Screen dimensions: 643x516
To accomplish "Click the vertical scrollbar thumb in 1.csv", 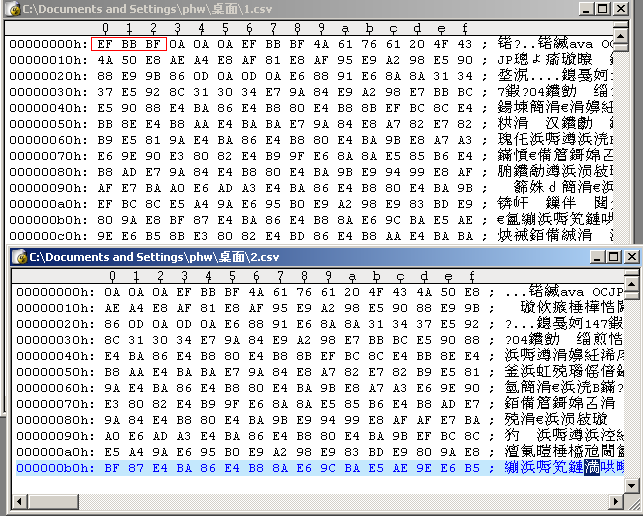I will pos(620,48).
